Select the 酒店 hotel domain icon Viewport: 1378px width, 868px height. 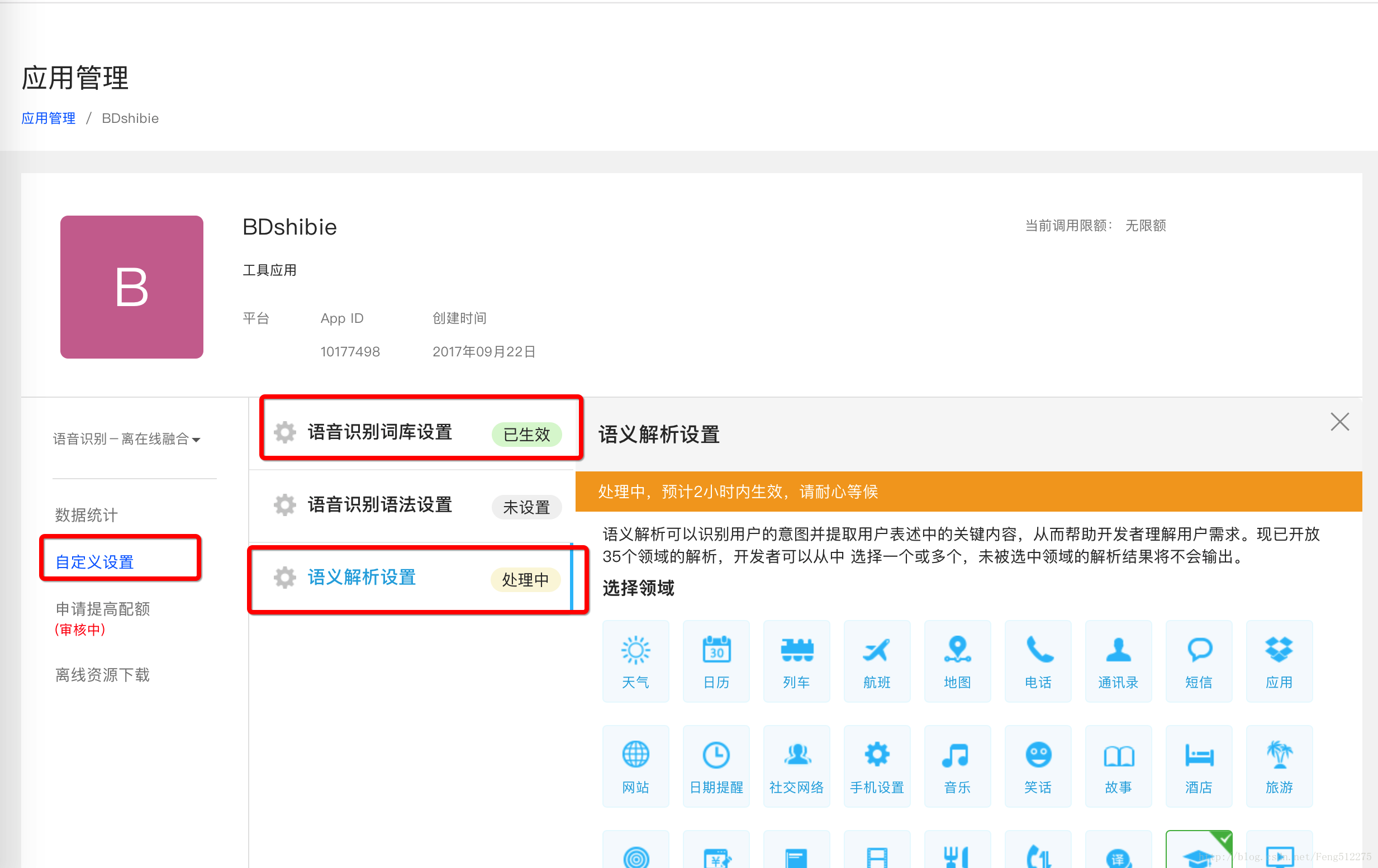click(x=1199, y=766)
